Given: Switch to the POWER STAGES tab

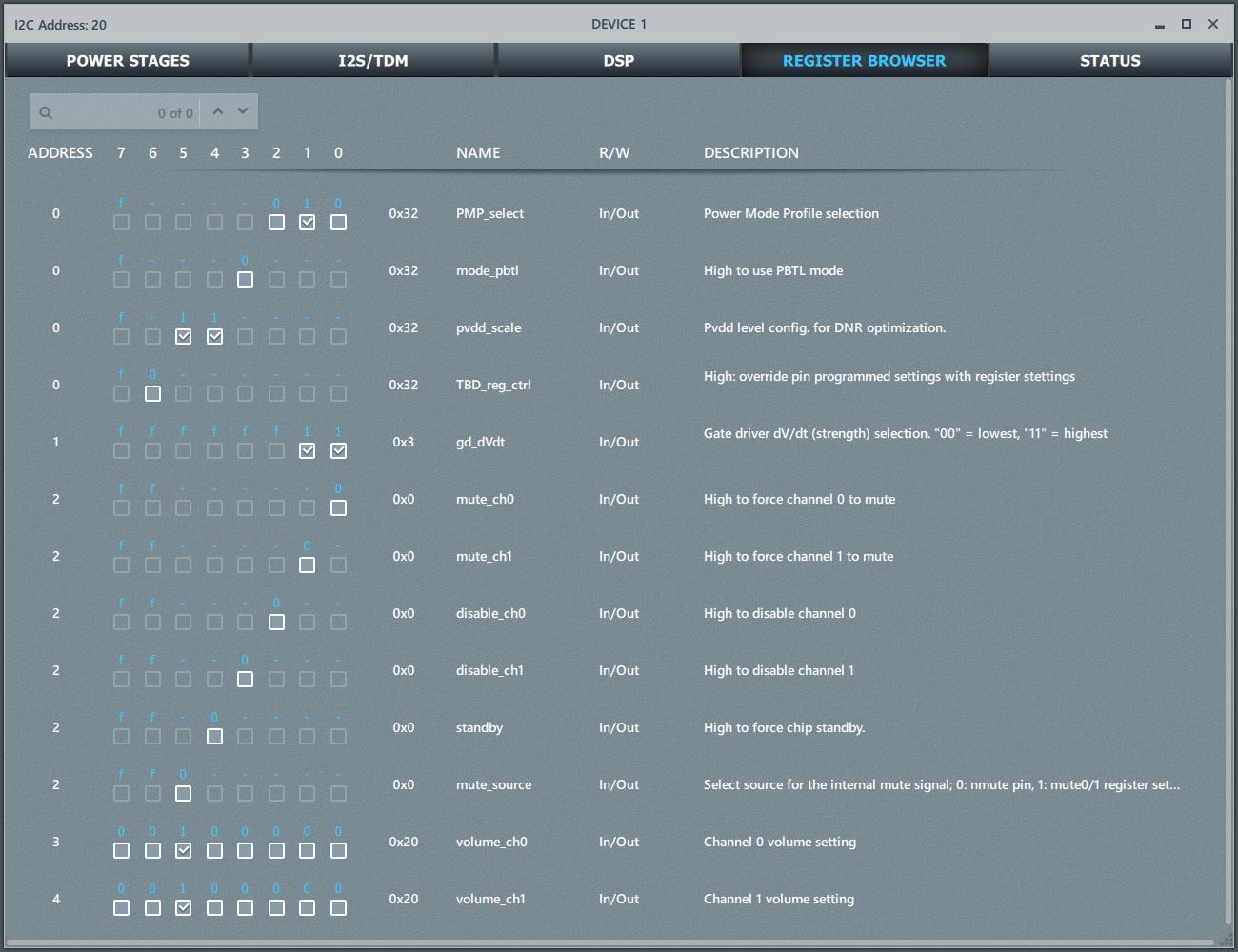Looking at the screenshot, I should (128, 61).
